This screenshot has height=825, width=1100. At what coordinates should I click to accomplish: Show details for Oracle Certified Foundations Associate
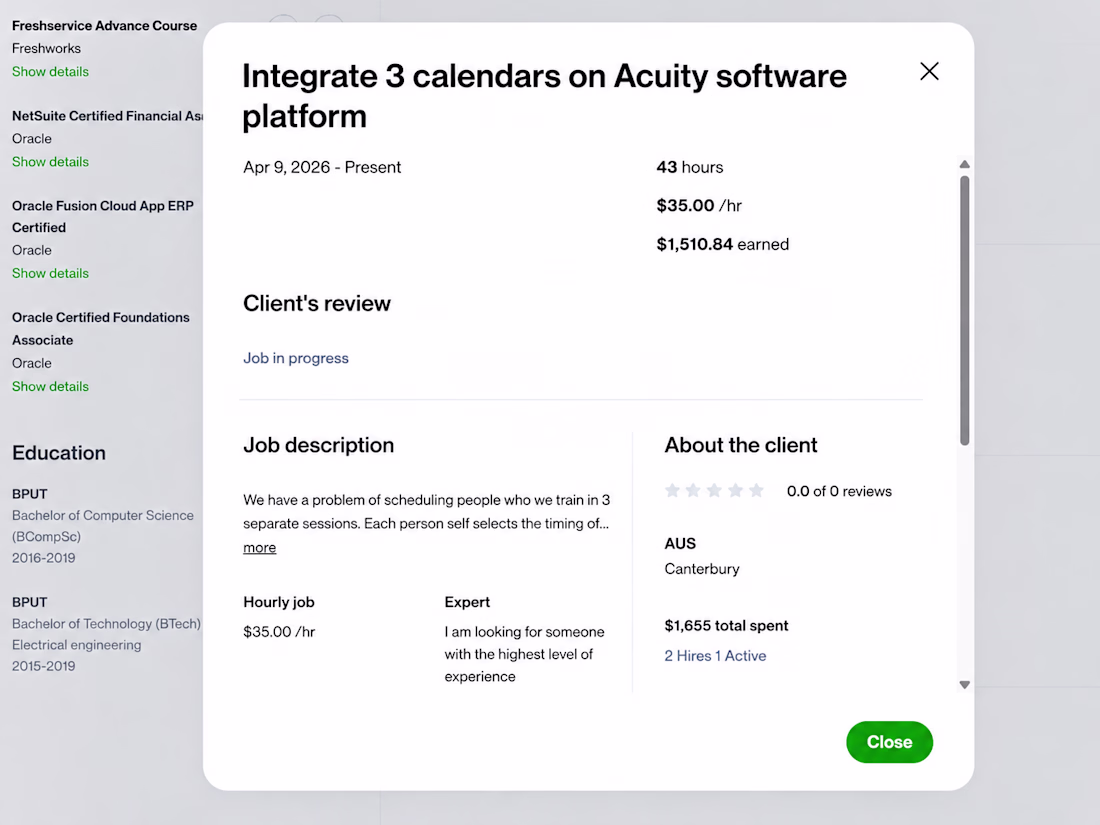[51, 387]
